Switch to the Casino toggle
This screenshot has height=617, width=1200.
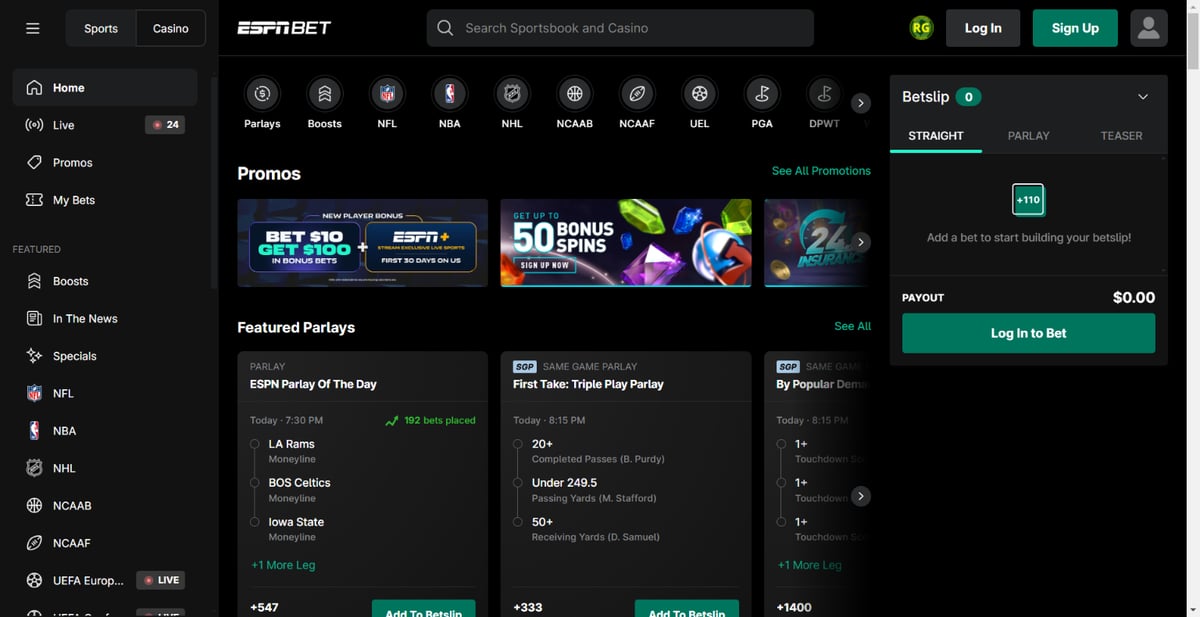[x=171, y=28]
